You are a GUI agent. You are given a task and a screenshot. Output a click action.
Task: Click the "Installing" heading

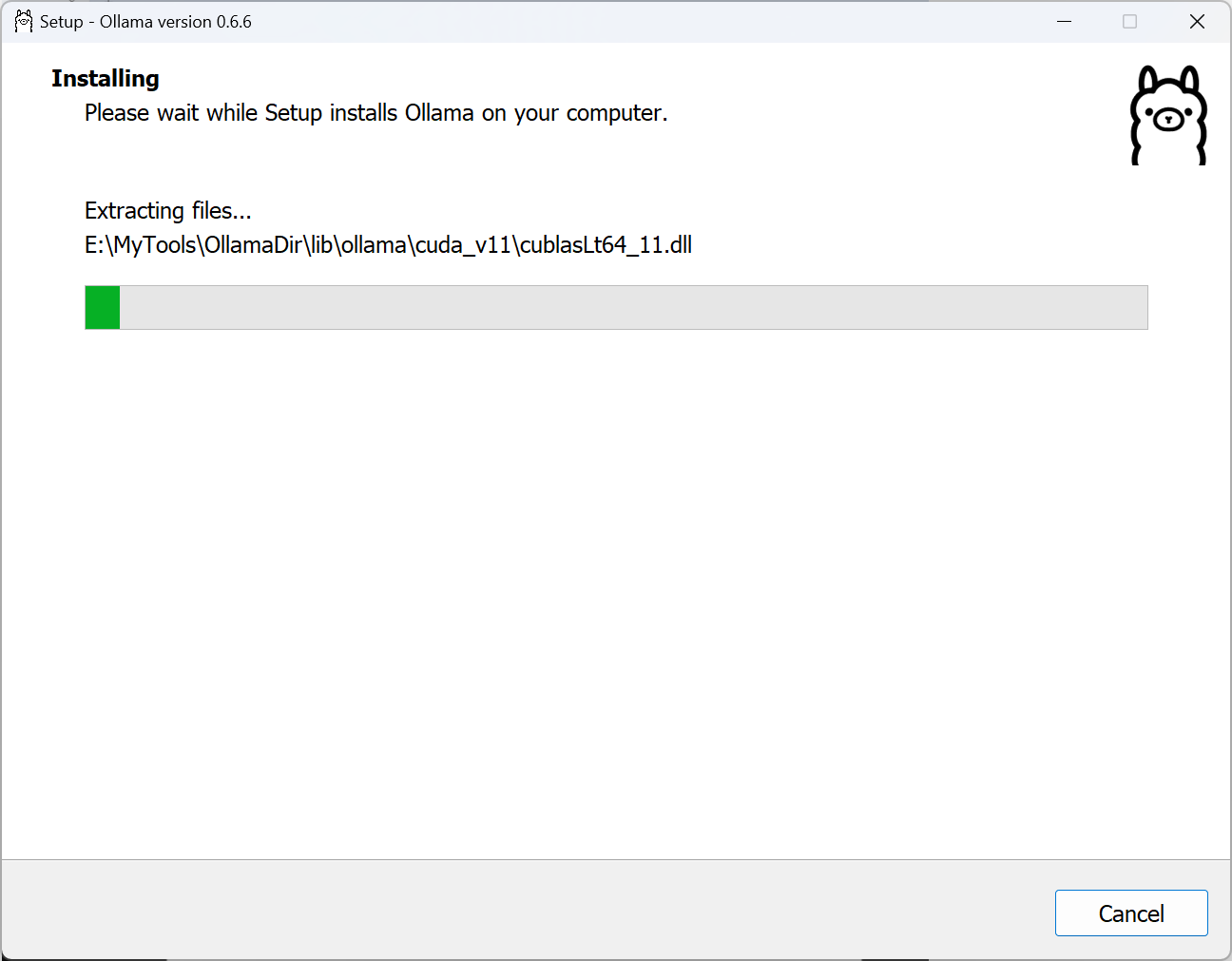point(106,79)
